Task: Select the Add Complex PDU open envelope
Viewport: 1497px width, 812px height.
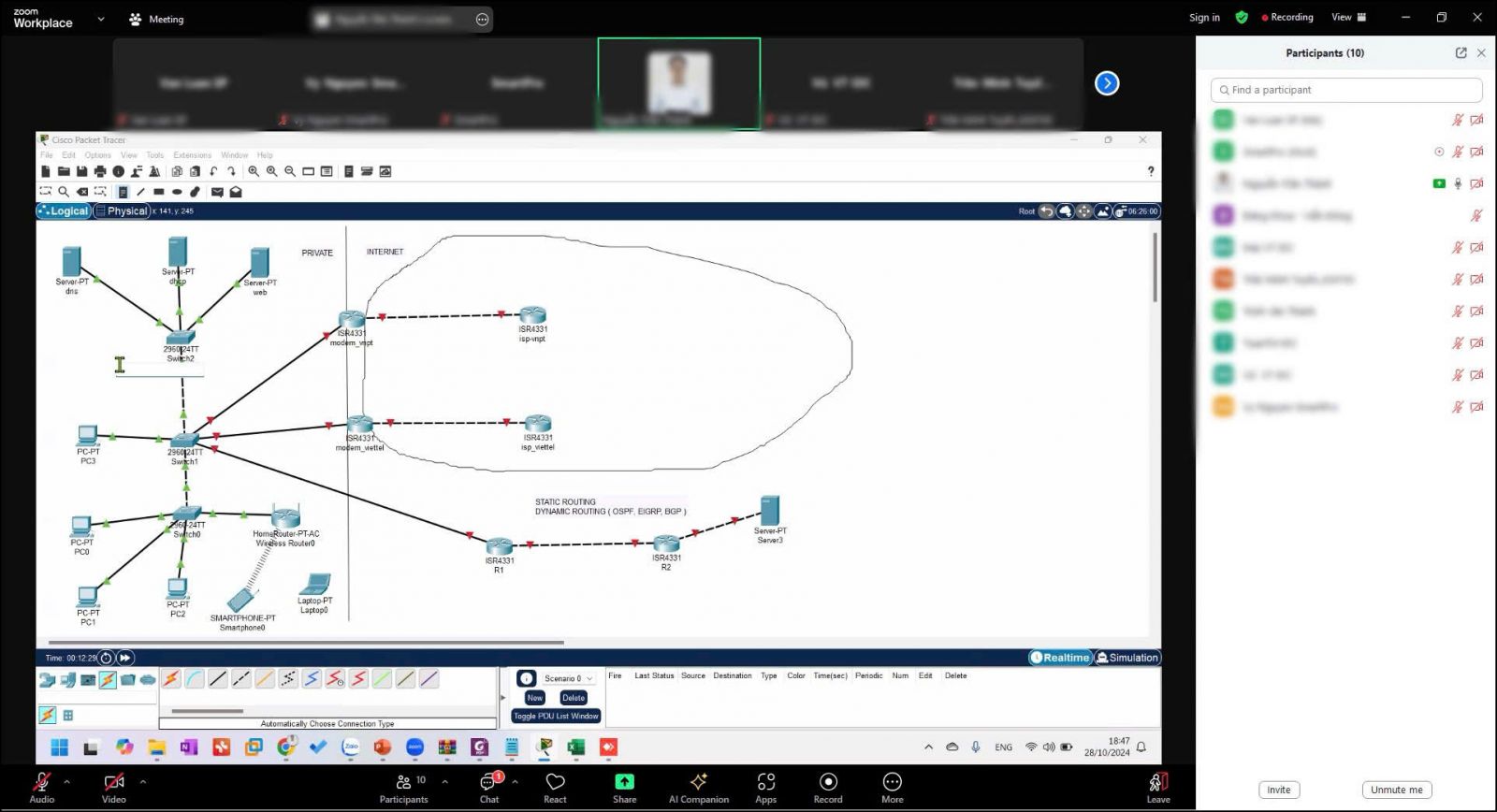Action: coord(236,192)
